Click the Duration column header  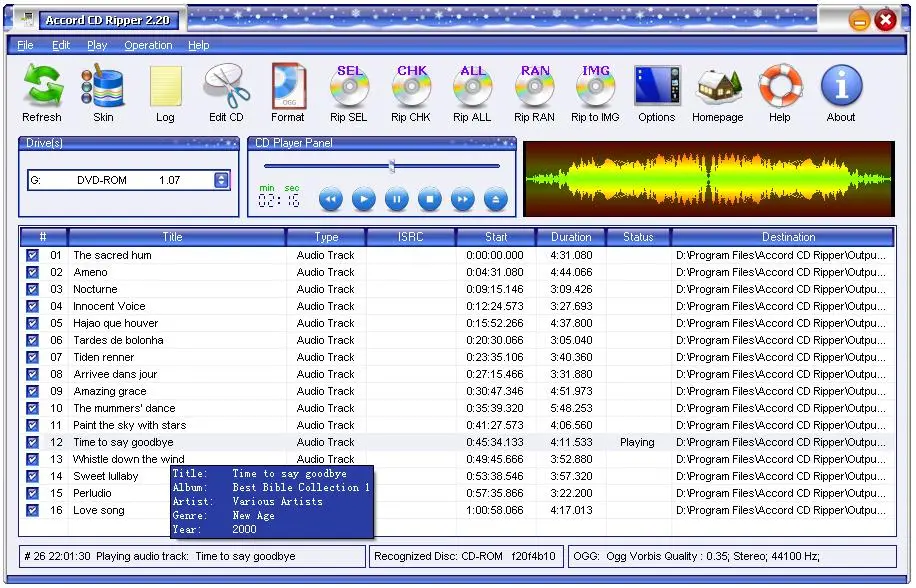(x=571, y=236)
